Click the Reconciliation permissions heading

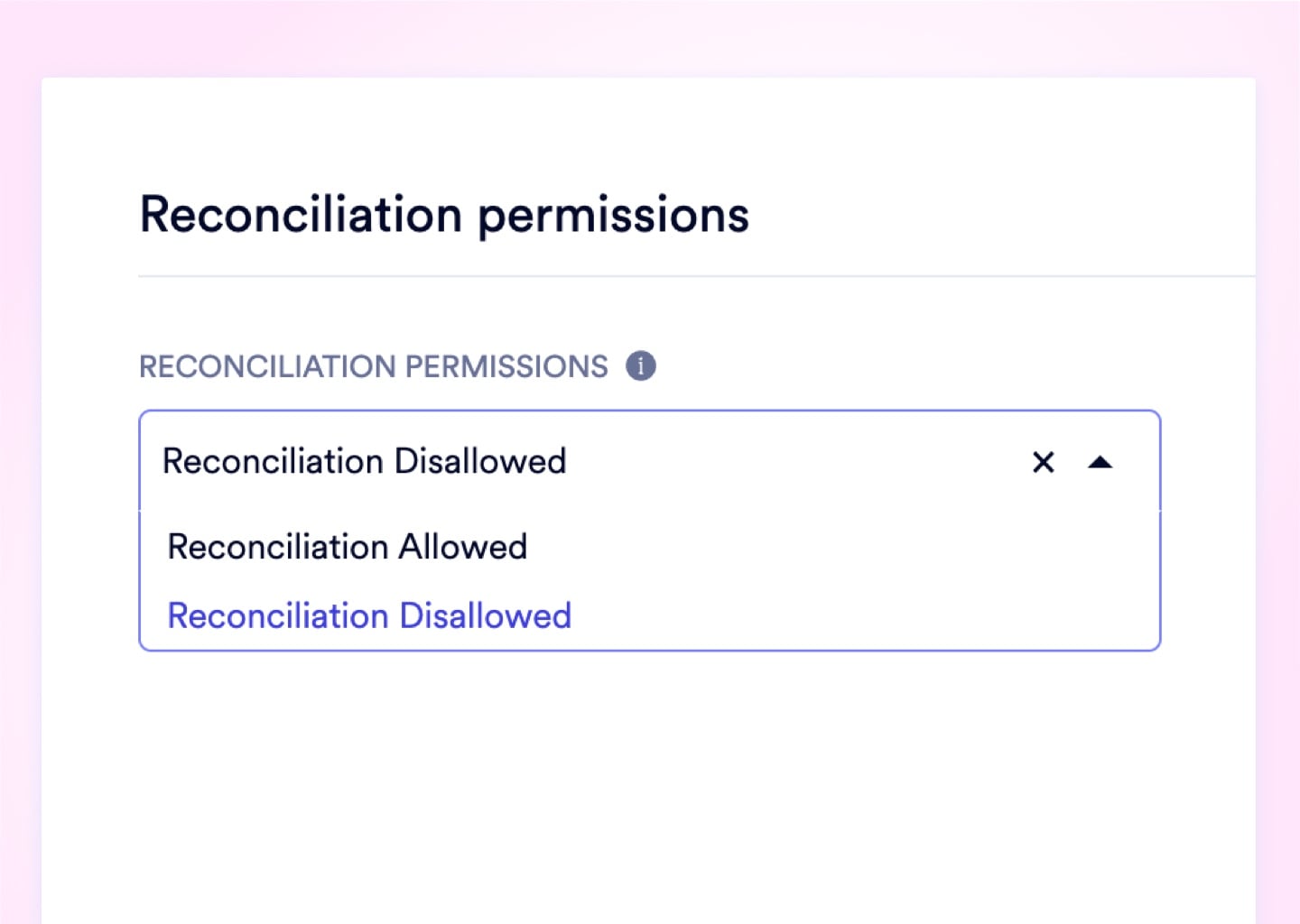tap(444, 215)
